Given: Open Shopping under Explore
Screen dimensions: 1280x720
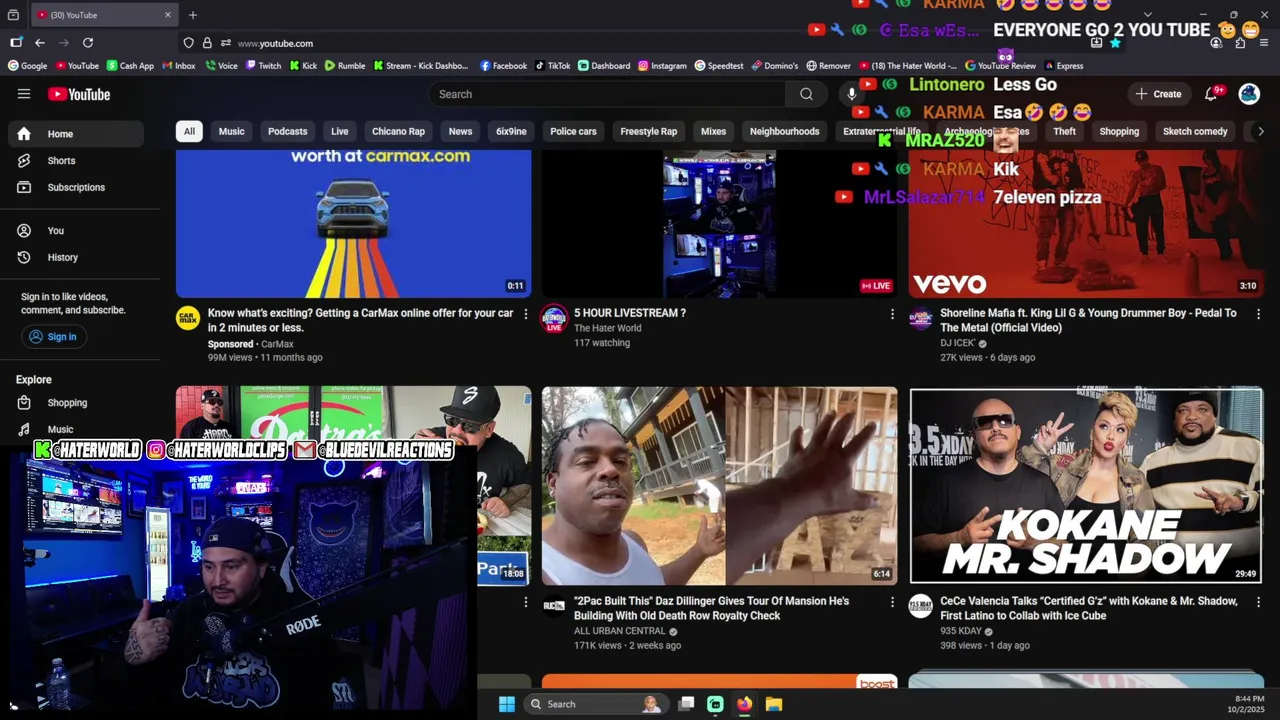Looking at the screenshot, I should click(x=67, y=402).
